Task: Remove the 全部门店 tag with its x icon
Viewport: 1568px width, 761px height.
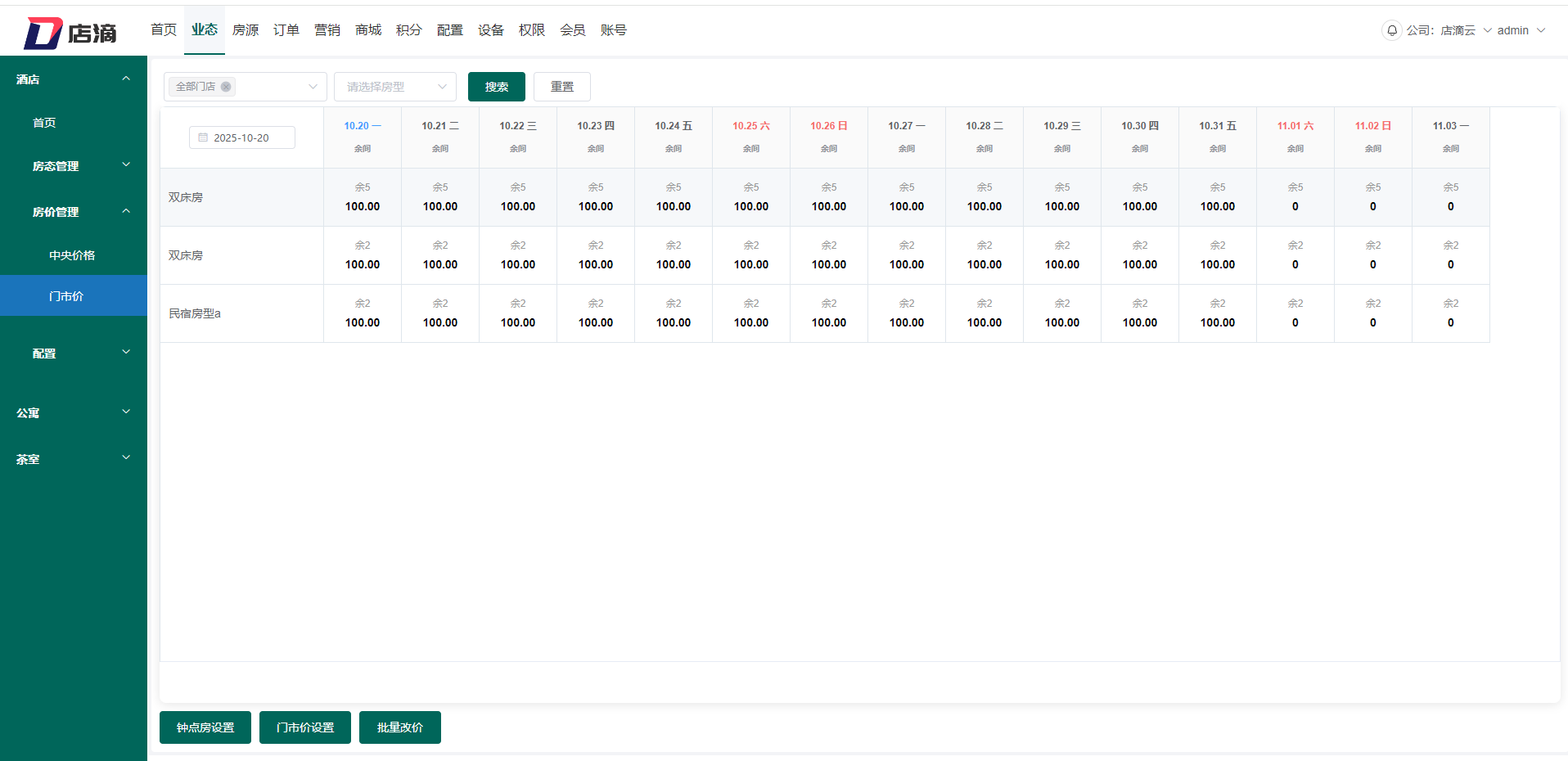Action: point(226,87)
